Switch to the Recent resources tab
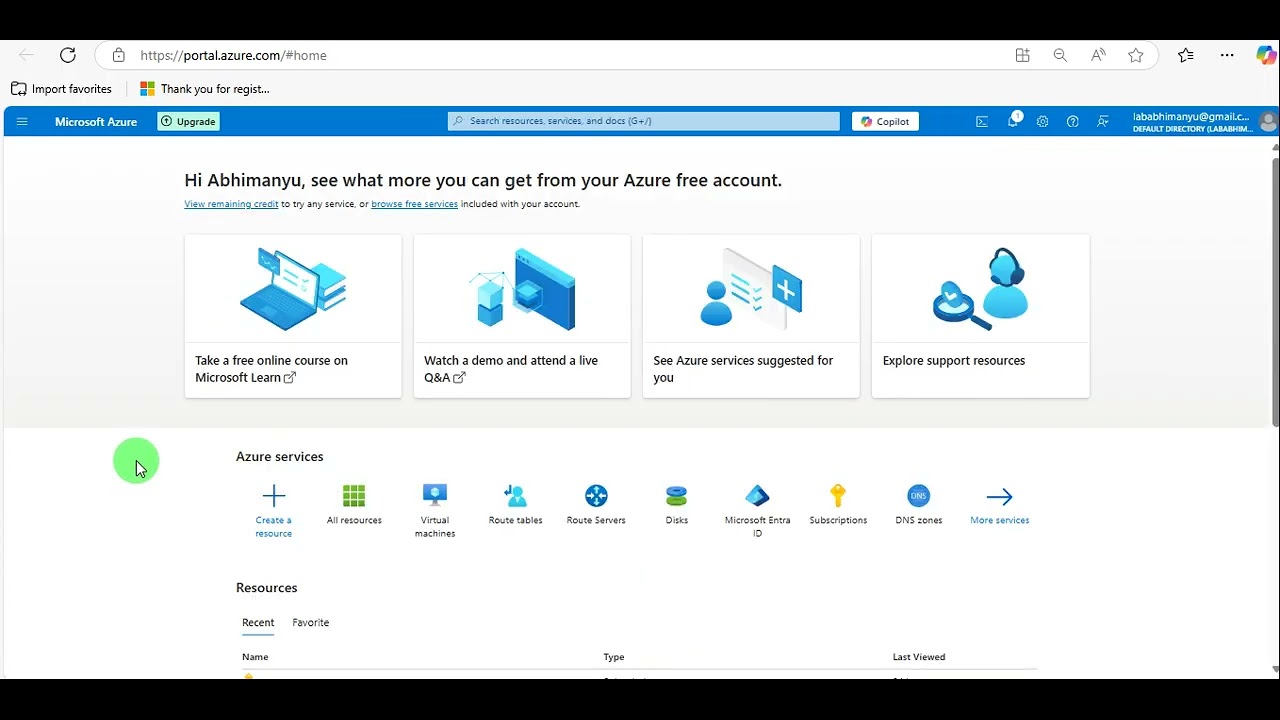Screen dimensions: 1280x720 pyautogui.click(x=258, y=622)
